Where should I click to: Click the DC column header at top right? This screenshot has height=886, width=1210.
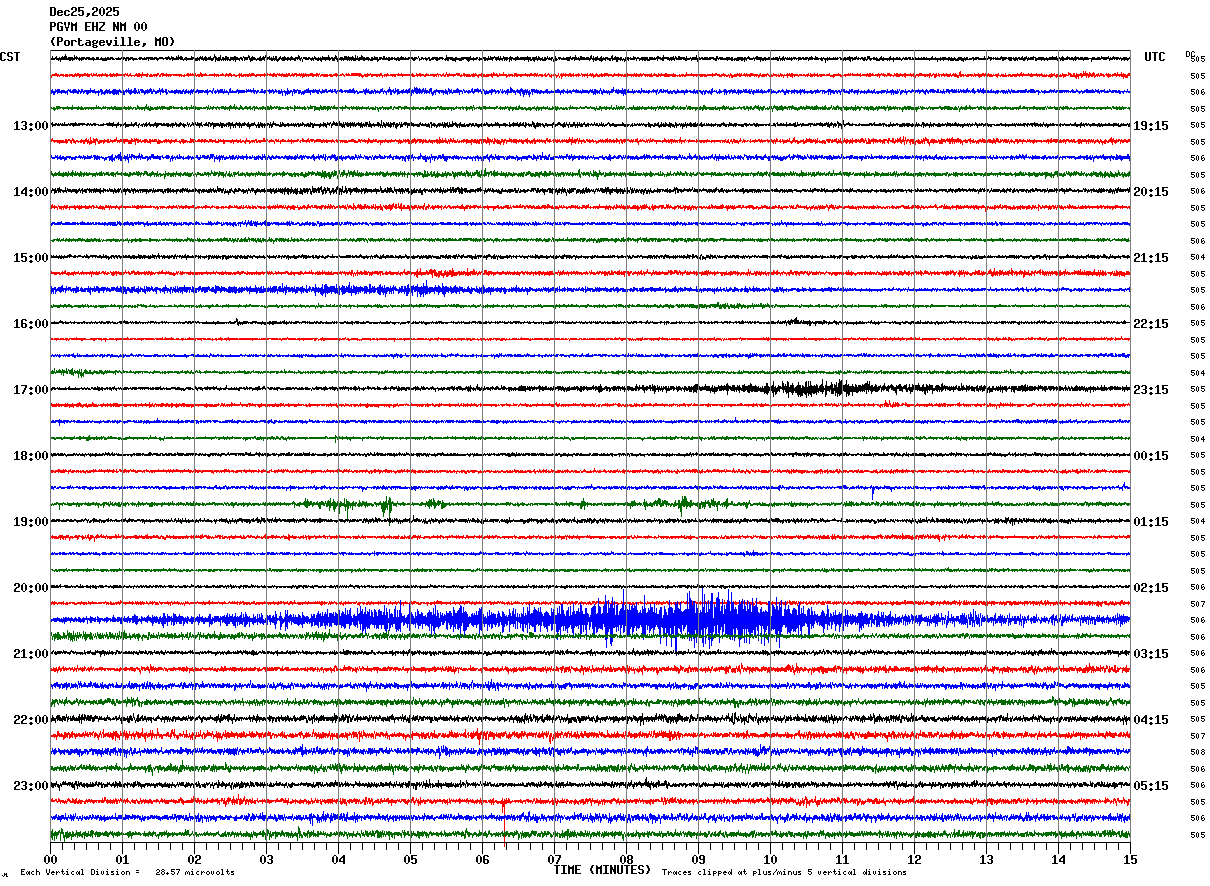[x=1190, y=54]
